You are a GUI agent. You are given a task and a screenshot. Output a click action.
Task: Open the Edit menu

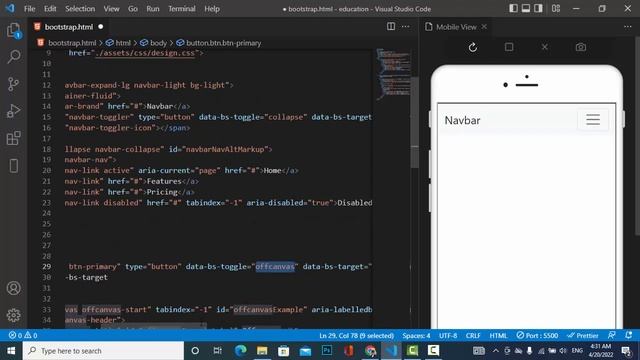coord(50,9)
